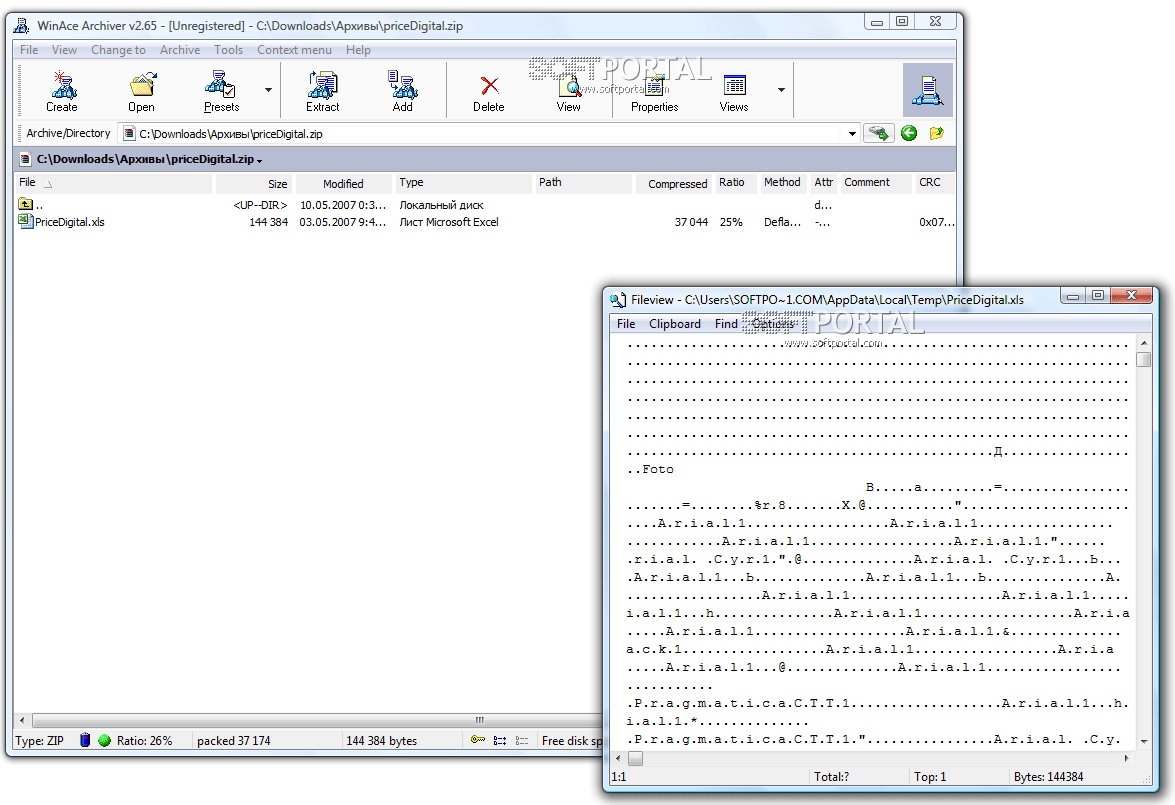Click the Fileview horizontal scroll right arrow

(1126, 759)
